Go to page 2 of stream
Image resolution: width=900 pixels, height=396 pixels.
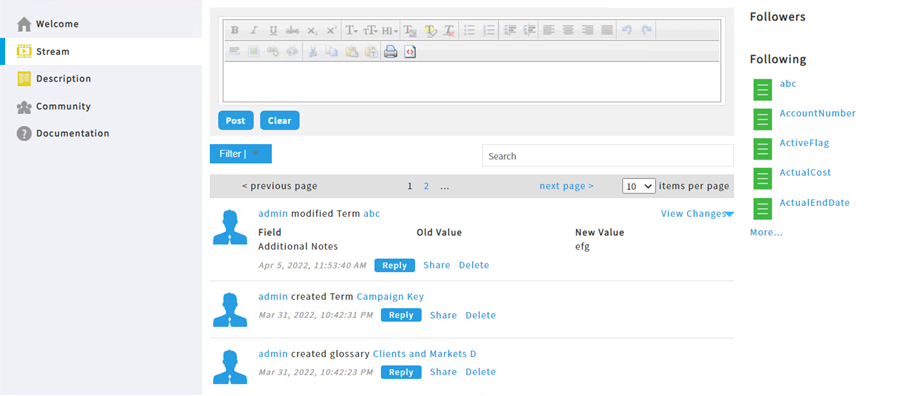[426, 187]
